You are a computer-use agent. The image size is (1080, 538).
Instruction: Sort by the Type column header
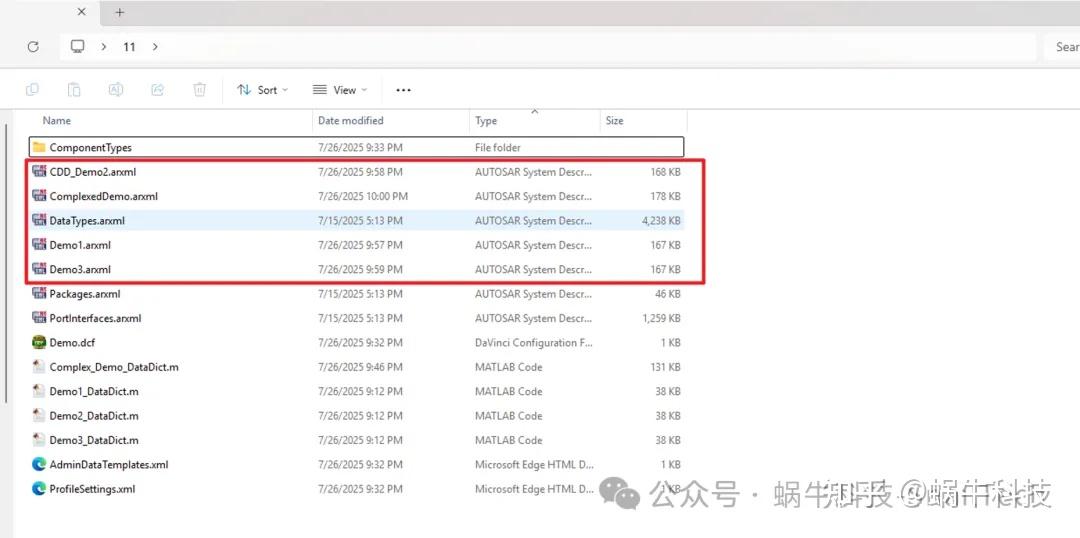[486, 121]
